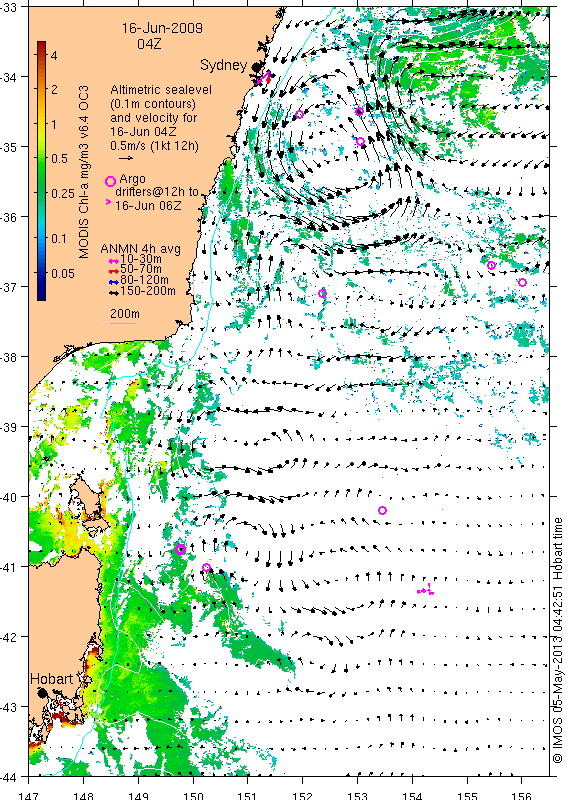Screen dimensions: 570x800
Task: Click the thick bold magenta Argo circle
Action: (180, 549)
